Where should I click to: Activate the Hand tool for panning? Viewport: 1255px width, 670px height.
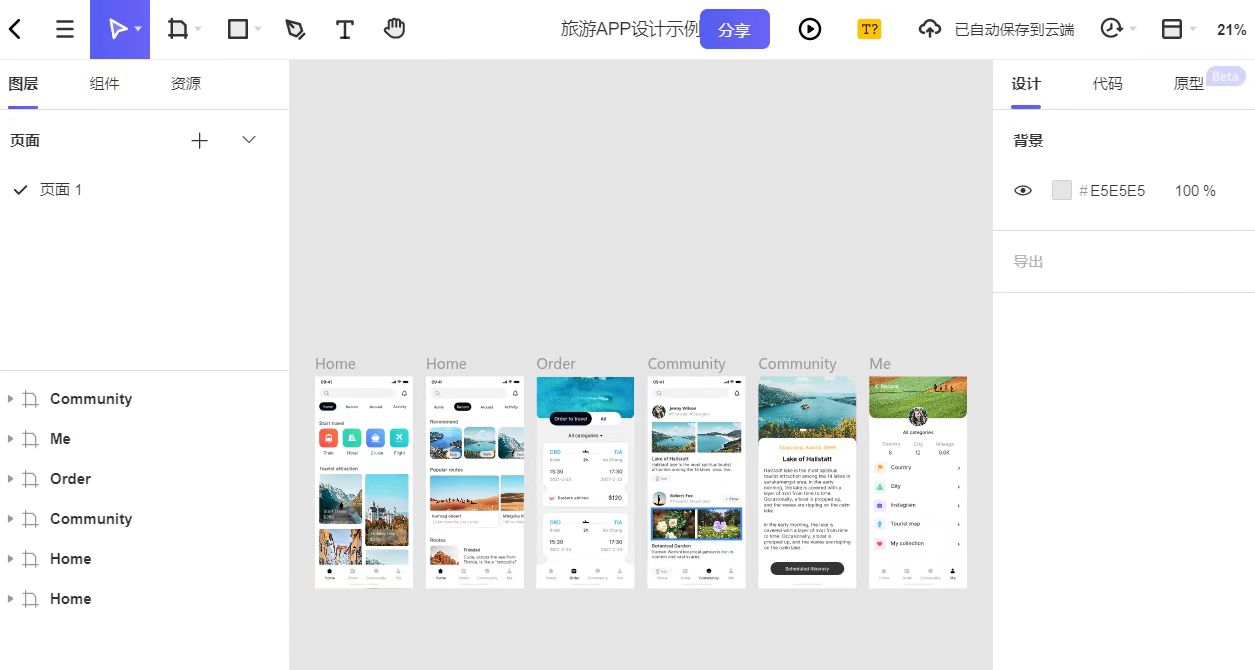click(394, 29)
